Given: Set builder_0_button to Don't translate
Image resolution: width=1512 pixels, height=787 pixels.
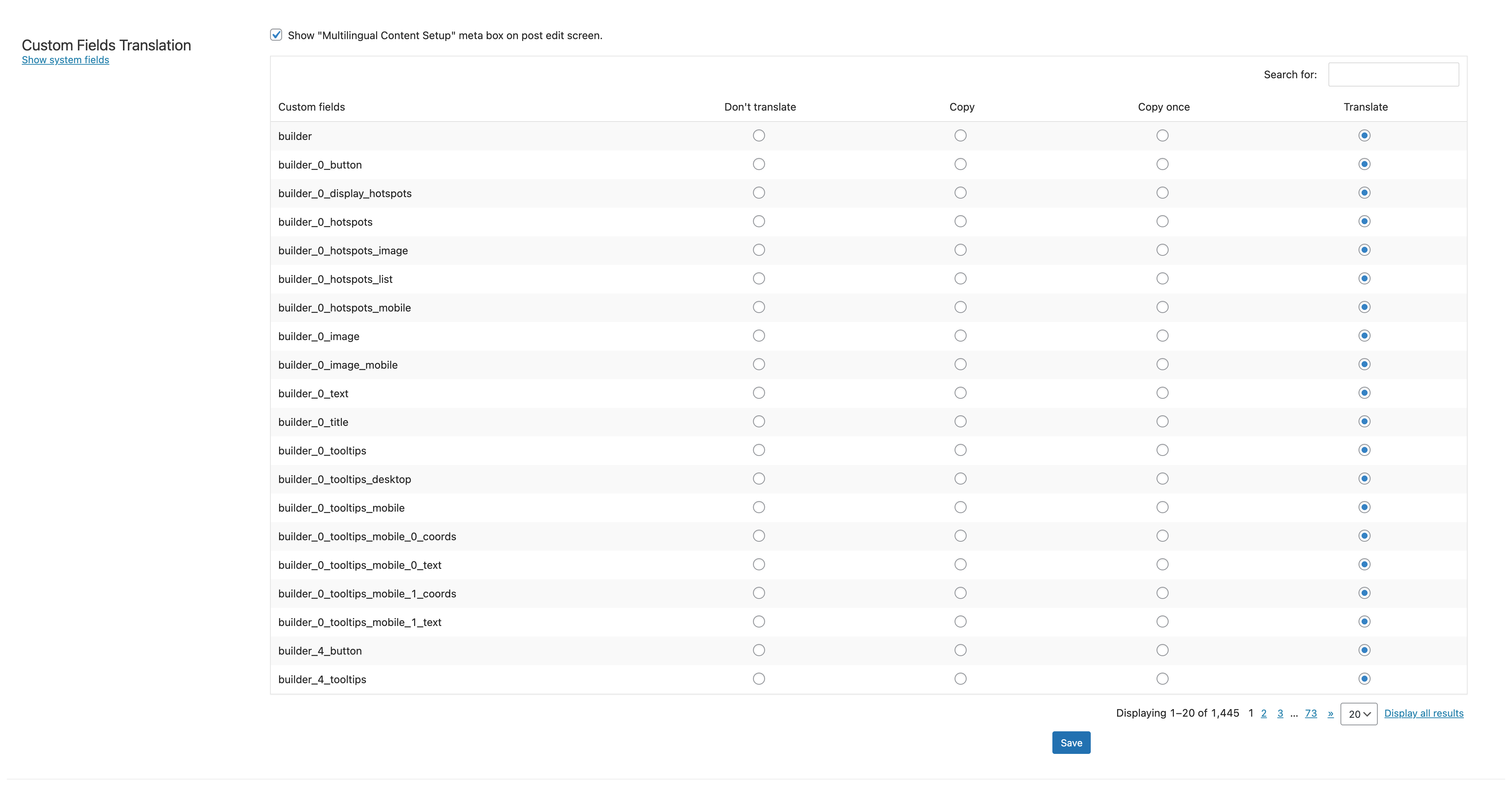Looking at the screenshot, I should point(759,164).
